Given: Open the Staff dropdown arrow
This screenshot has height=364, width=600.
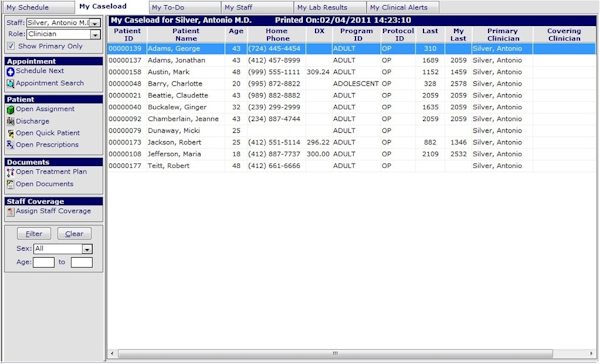Looking at the screenshot, I should click(x=95, y=23).
